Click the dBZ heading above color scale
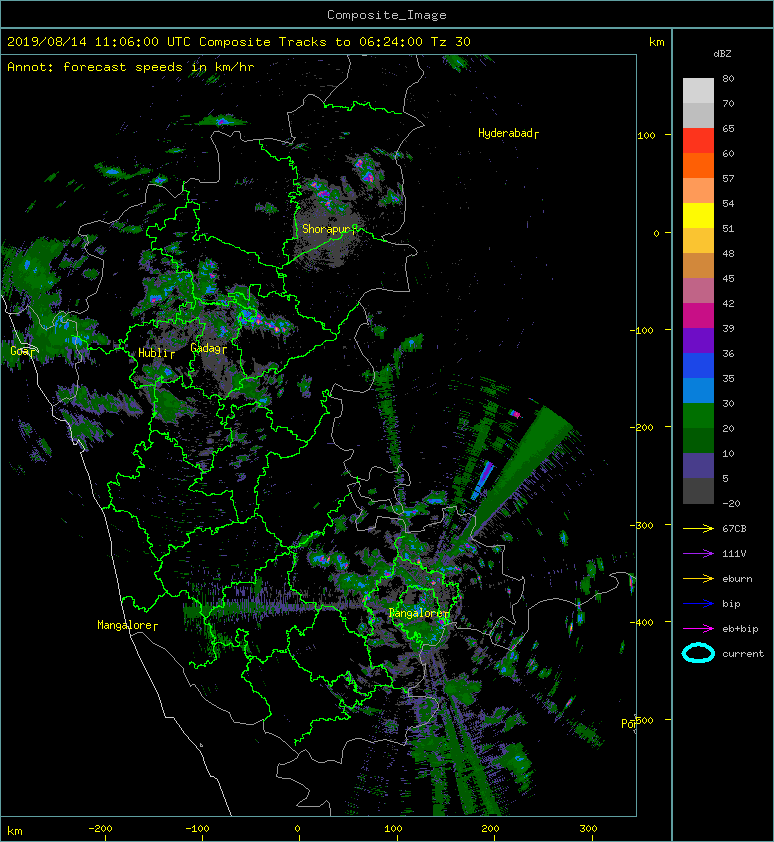This screenshot has height=842, width=774. pos(722,54)
